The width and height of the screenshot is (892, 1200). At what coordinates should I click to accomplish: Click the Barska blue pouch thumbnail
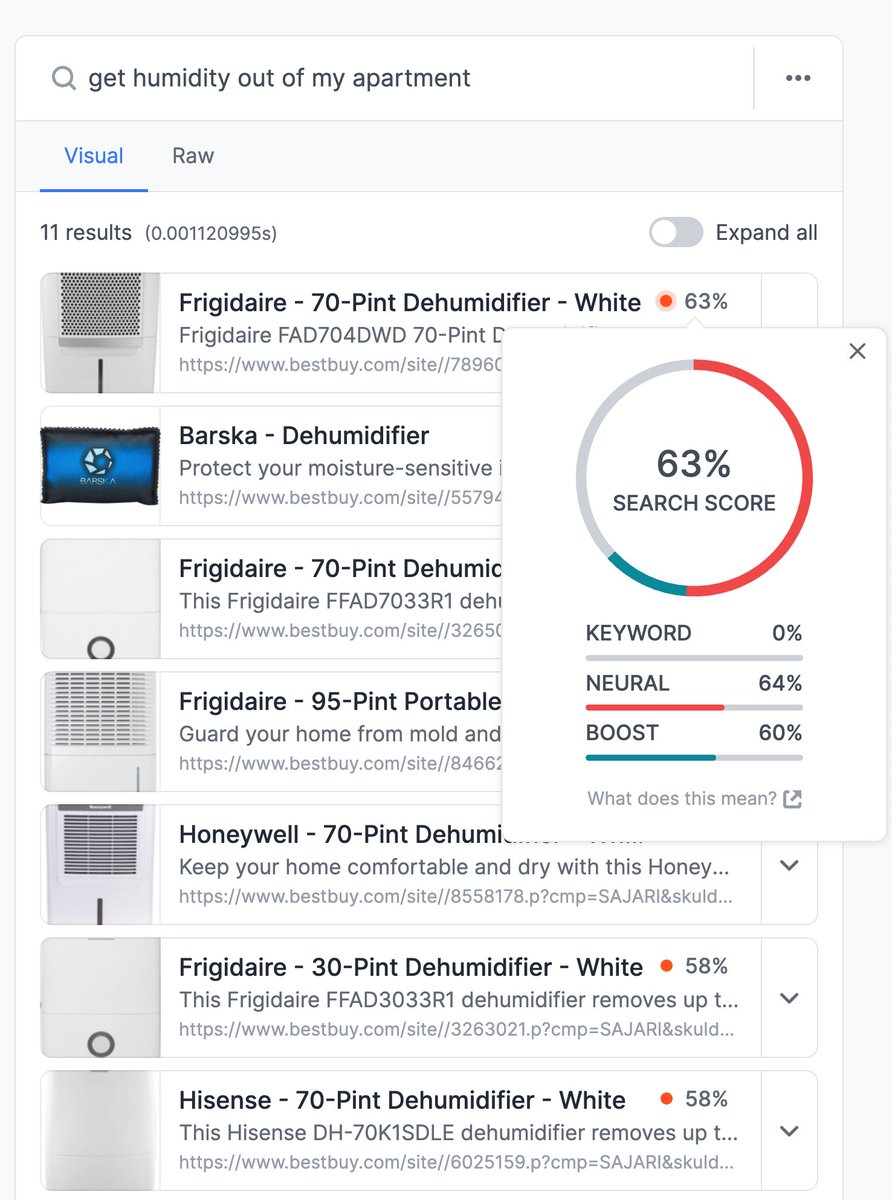100,466
